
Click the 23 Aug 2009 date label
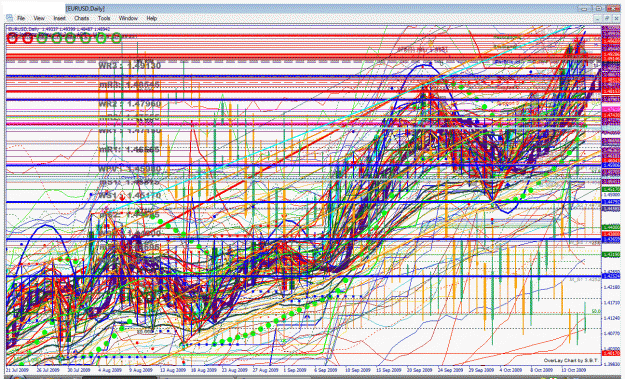click(234, 370)
